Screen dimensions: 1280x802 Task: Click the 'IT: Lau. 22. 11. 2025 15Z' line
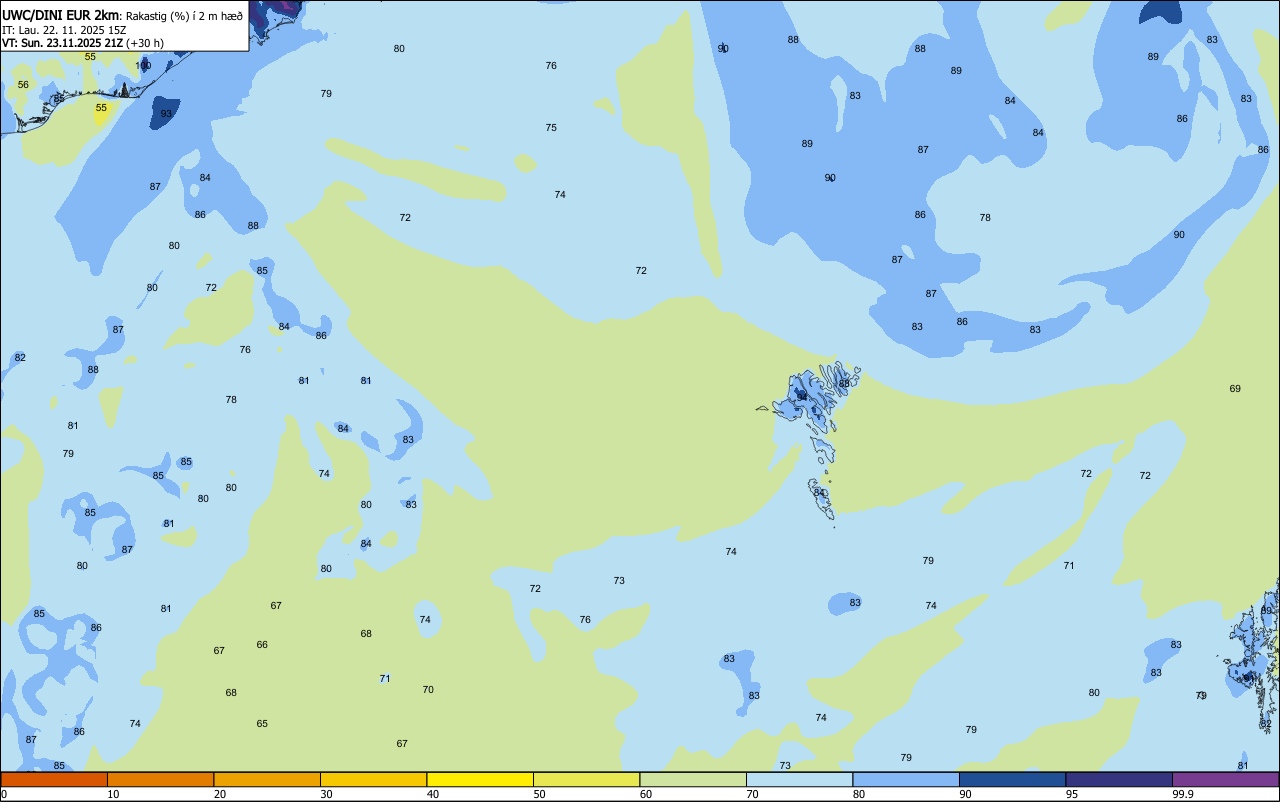(x=64, y=29)
